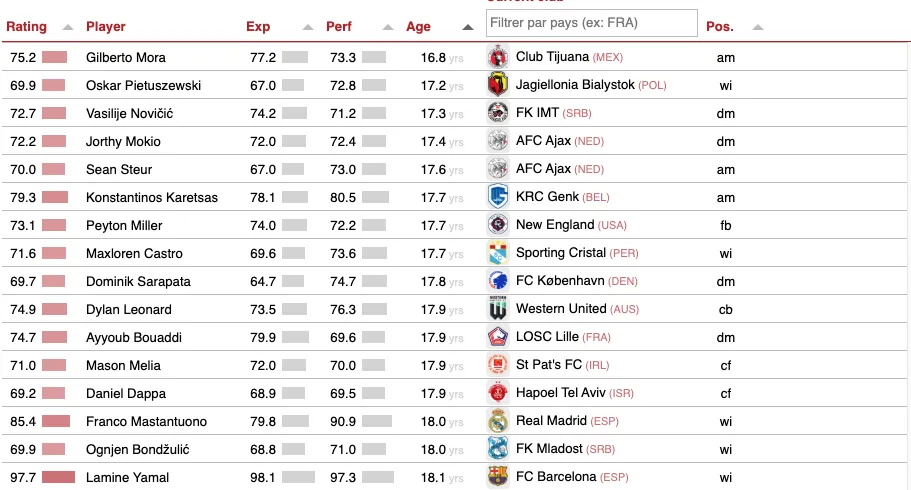Sort by Exp using its arrow
The width and height of the screenshot is (911, 490).
tap(307, 27)
